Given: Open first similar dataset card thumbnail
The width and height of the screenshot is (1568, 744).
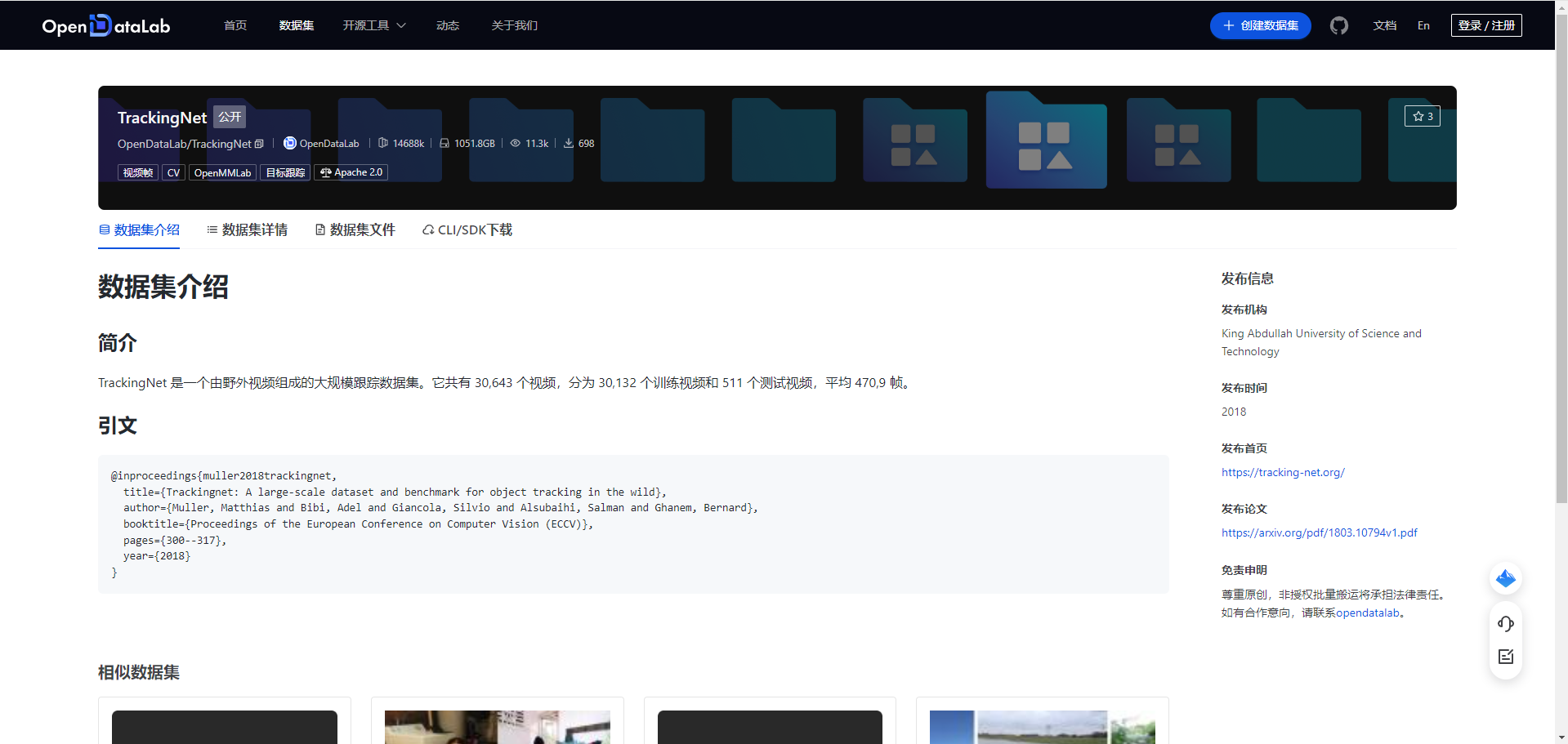Looking at the screenshot, I should pyautogui.click(x=225, y=727).
